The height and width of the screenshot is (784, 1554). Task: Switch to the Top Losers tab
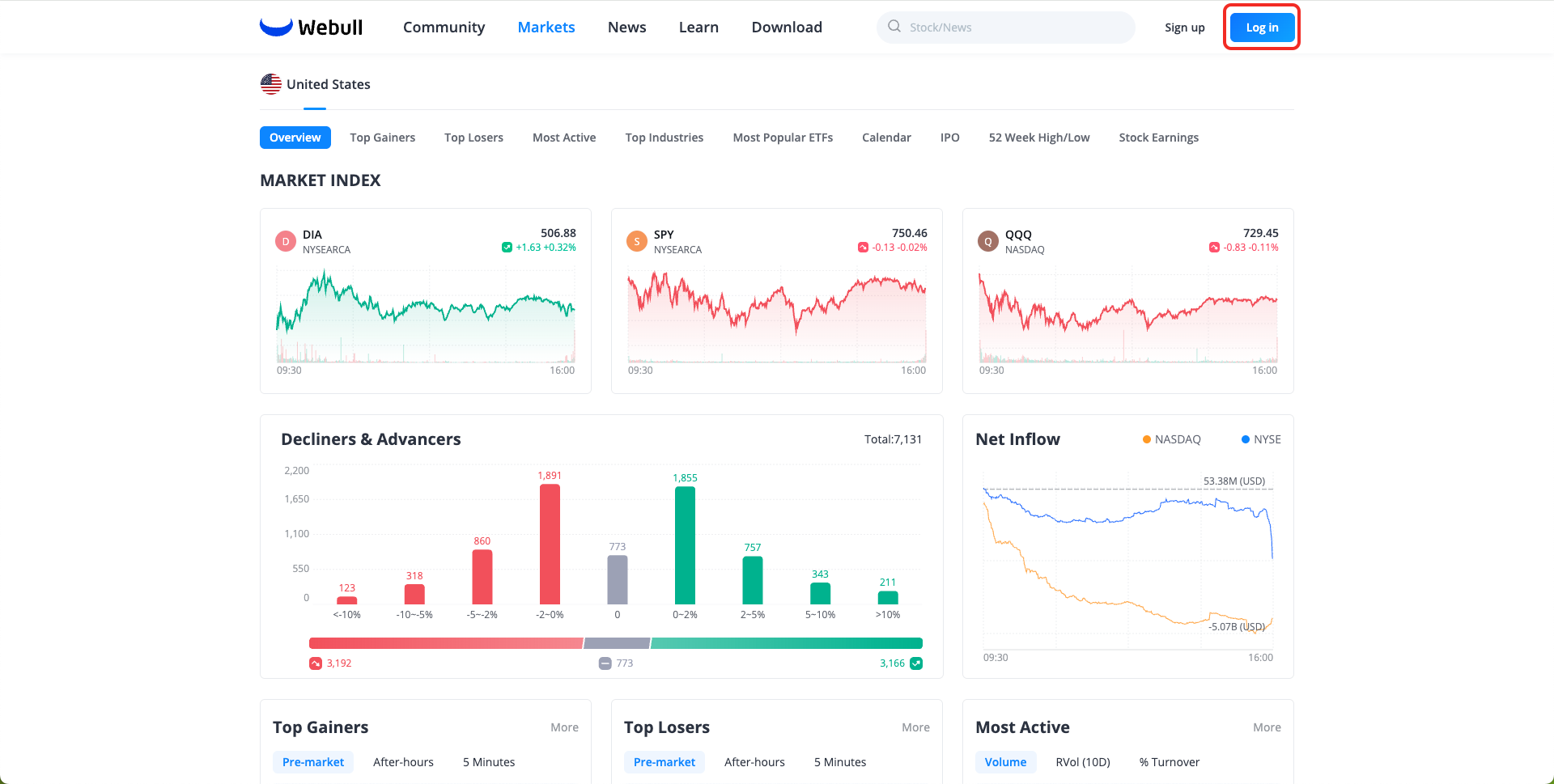point(473,138)
